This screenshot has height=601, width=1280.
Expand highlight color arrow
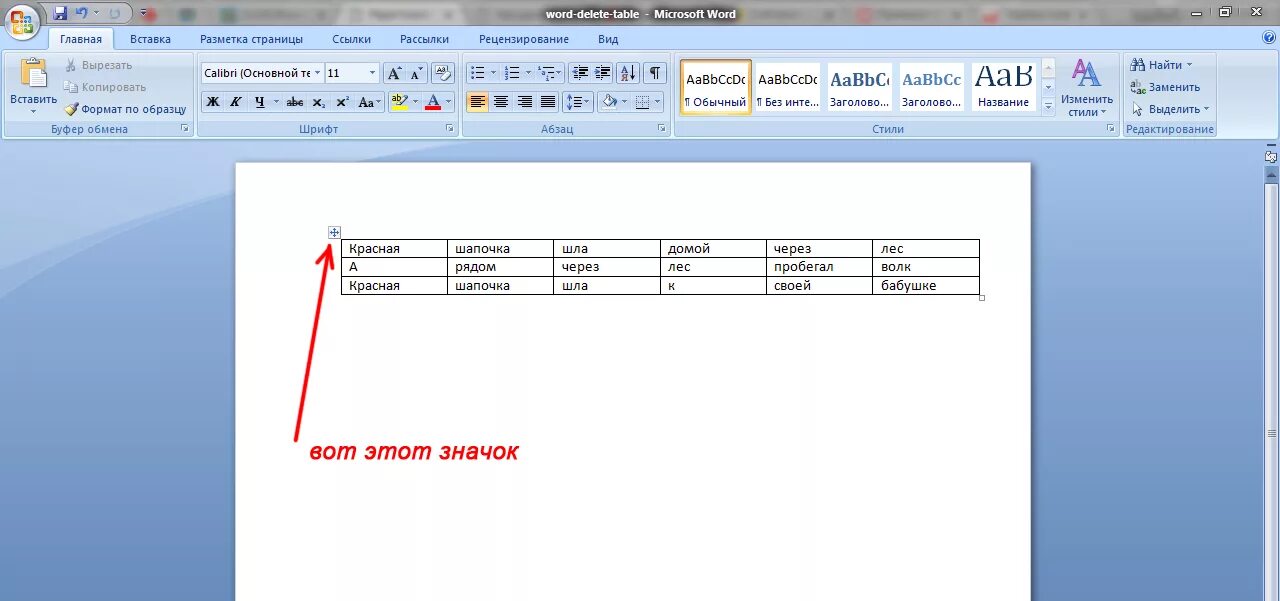415,102
